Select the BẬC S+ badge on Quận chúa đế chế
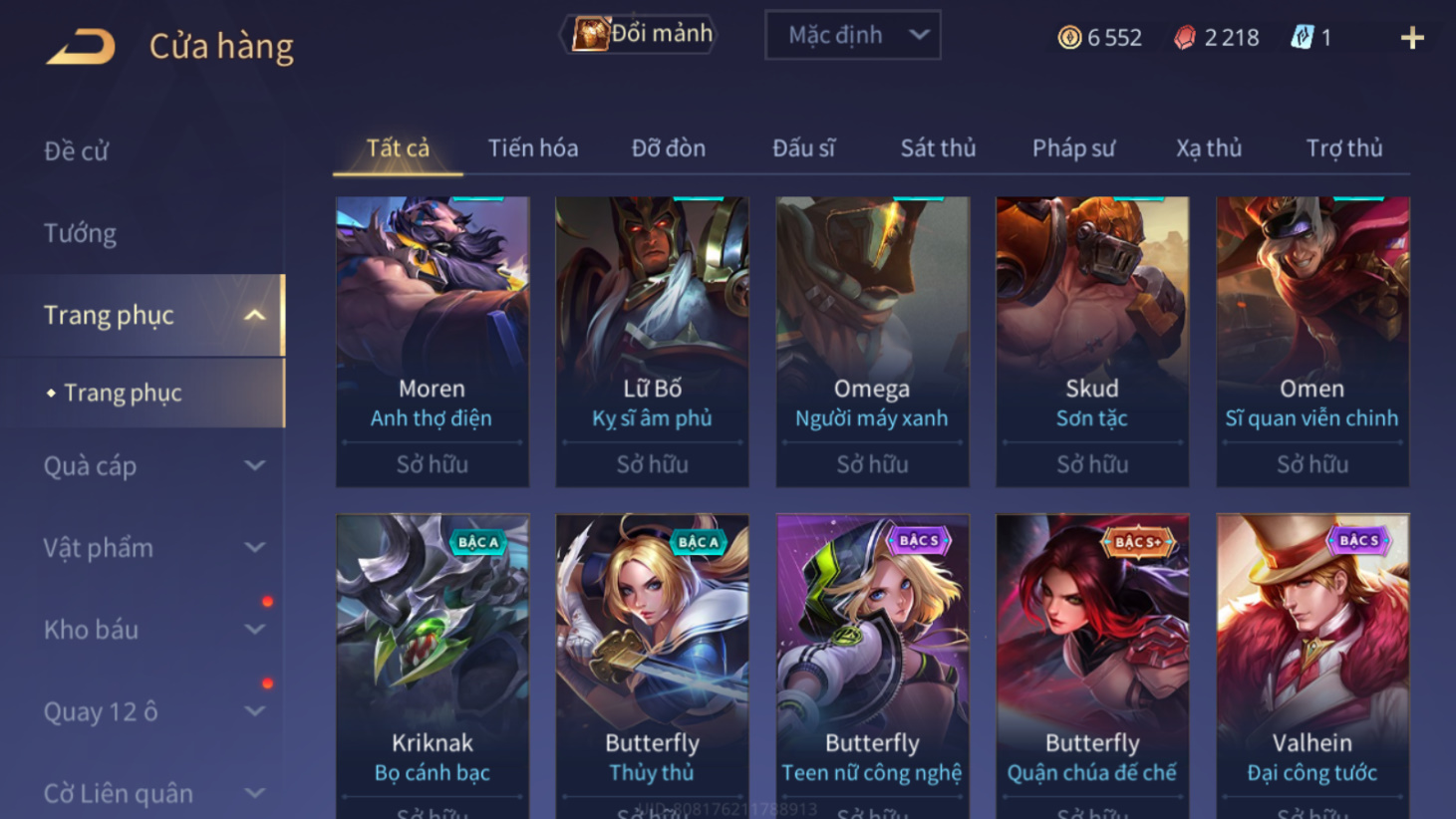Screen dimensions: 1456x819 1138,542
